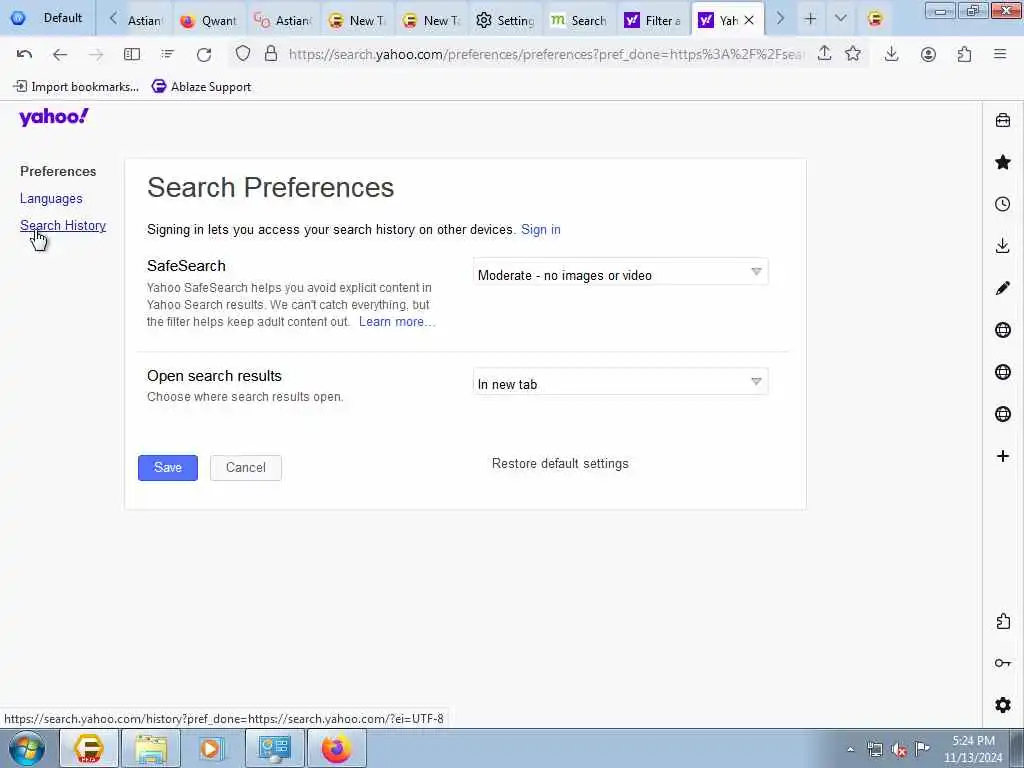Open Firefox from the taskbar
Screen dimensions: 1024x768
[336, 748]
